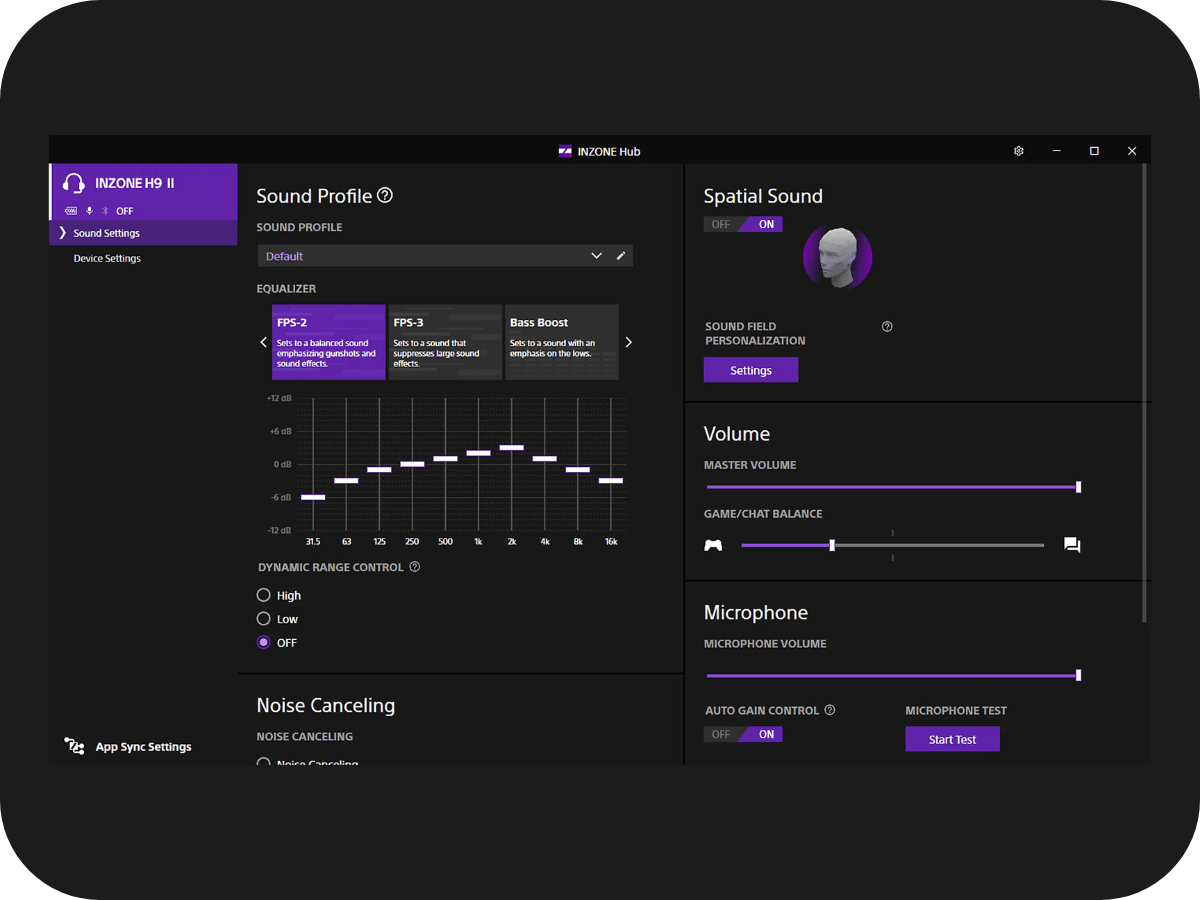
Task: Select Low dynamic range control
Action: click(x=264, y=619)
